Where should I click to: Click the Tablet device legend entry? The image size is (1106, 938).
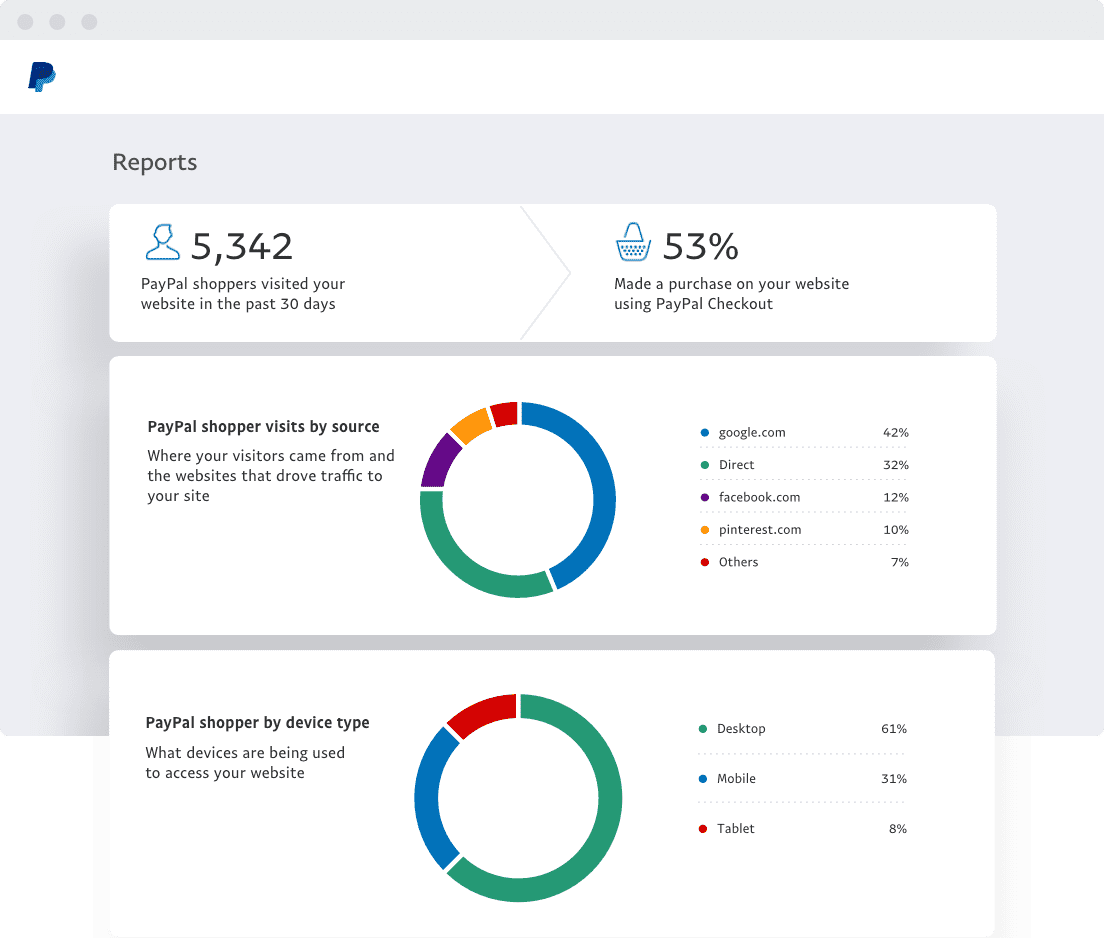pos(735,829)
